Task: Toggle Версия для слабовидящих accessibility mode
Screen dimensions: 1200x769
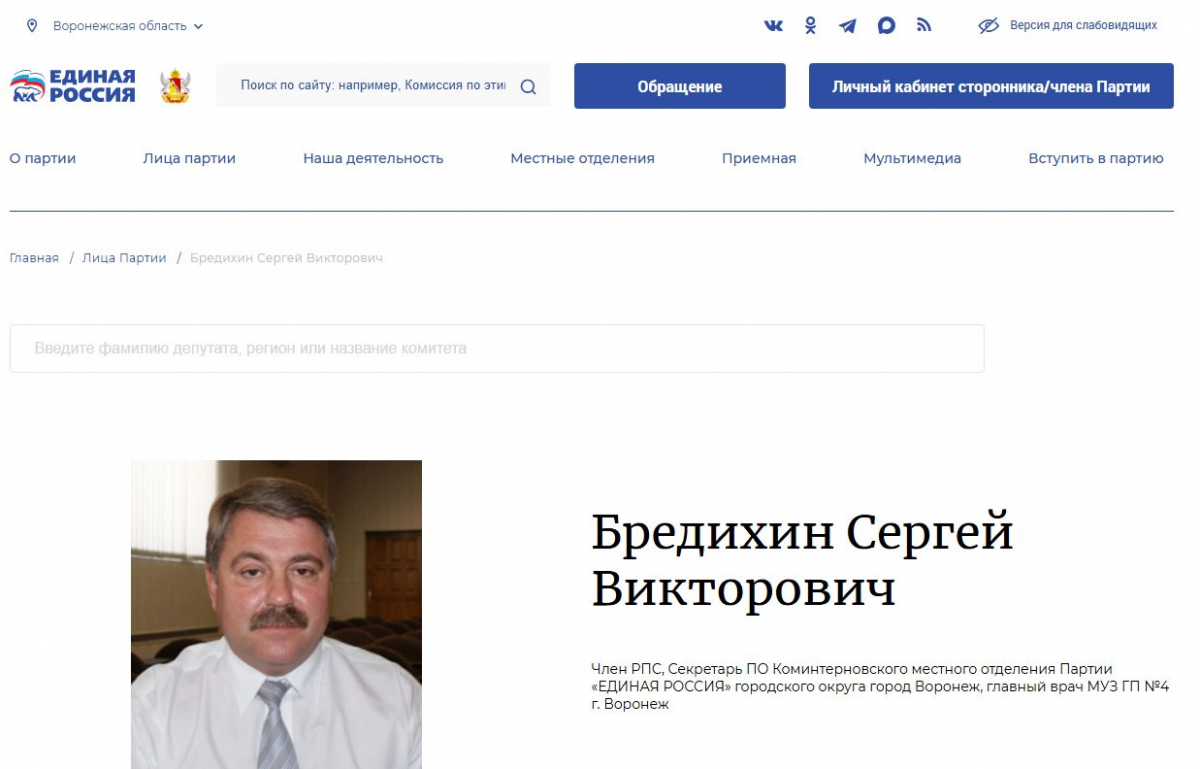Action: coord(1068,26)
